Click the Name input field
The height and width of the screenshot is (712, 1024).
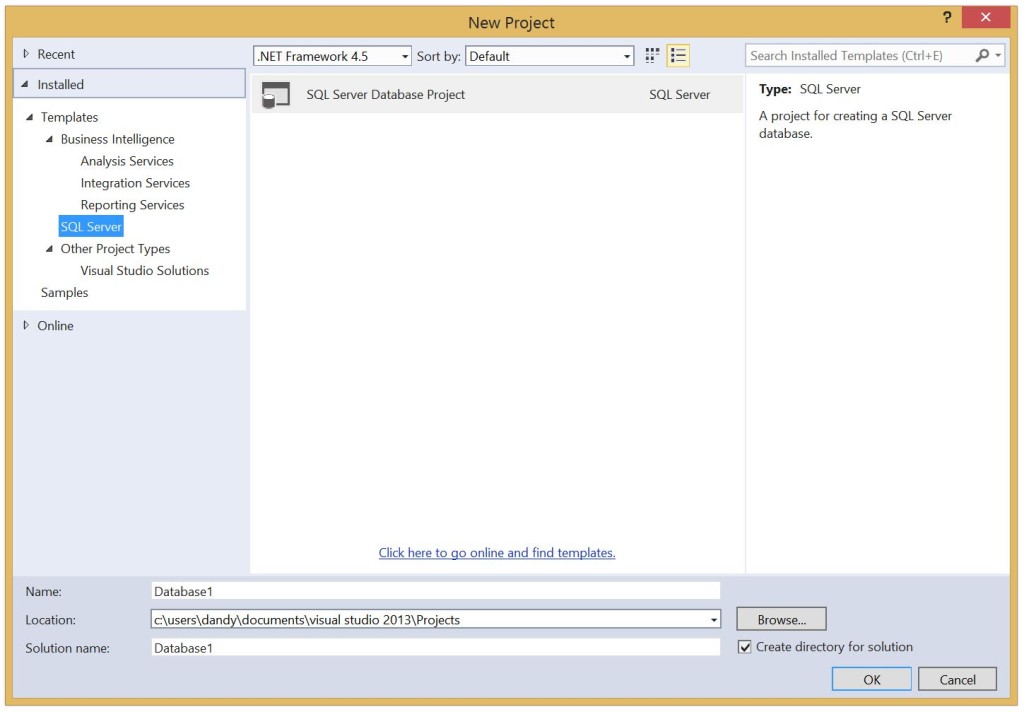(436, 591)
